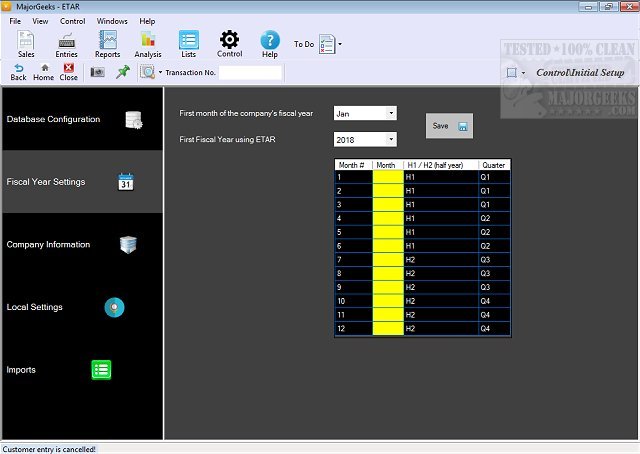Viewport: 640px width, 454px height.
Task: Open the Entries keyboard icon
Action: (66, 44)
